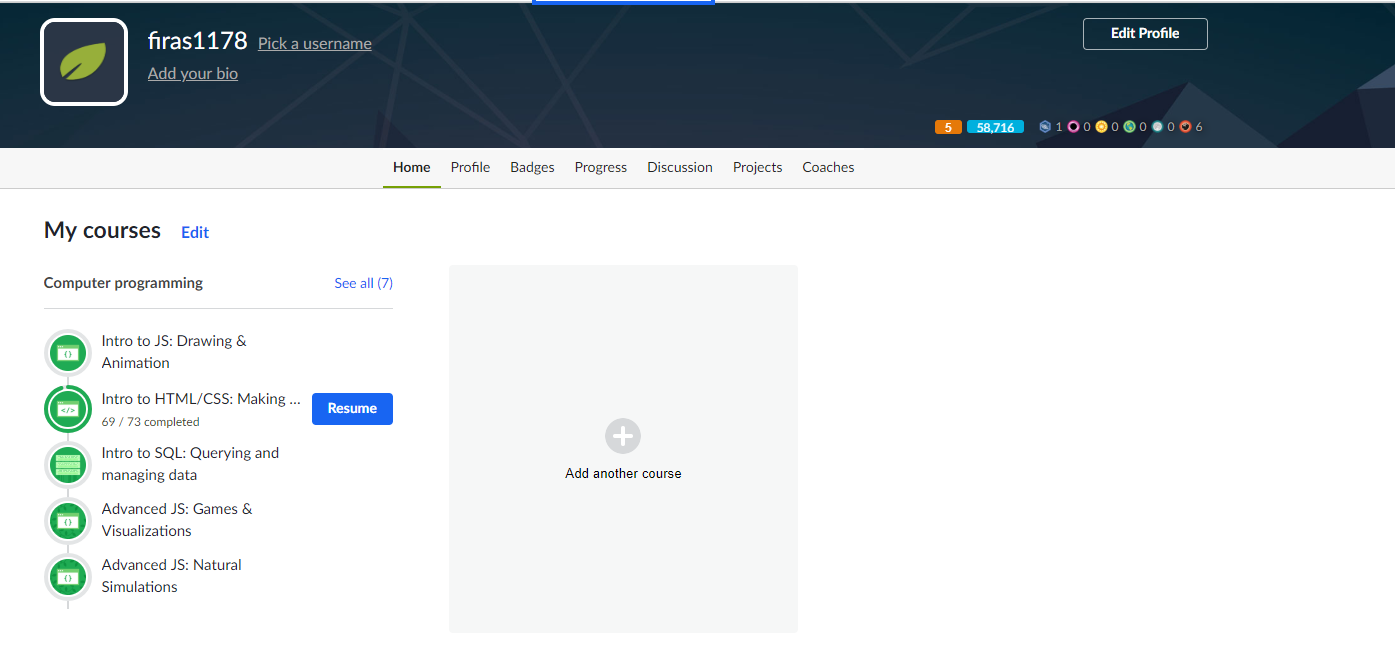Open Intro to JS: Drawing & Animation
This screenshot has height=648, width=1395.
click(x=174, y=352)
